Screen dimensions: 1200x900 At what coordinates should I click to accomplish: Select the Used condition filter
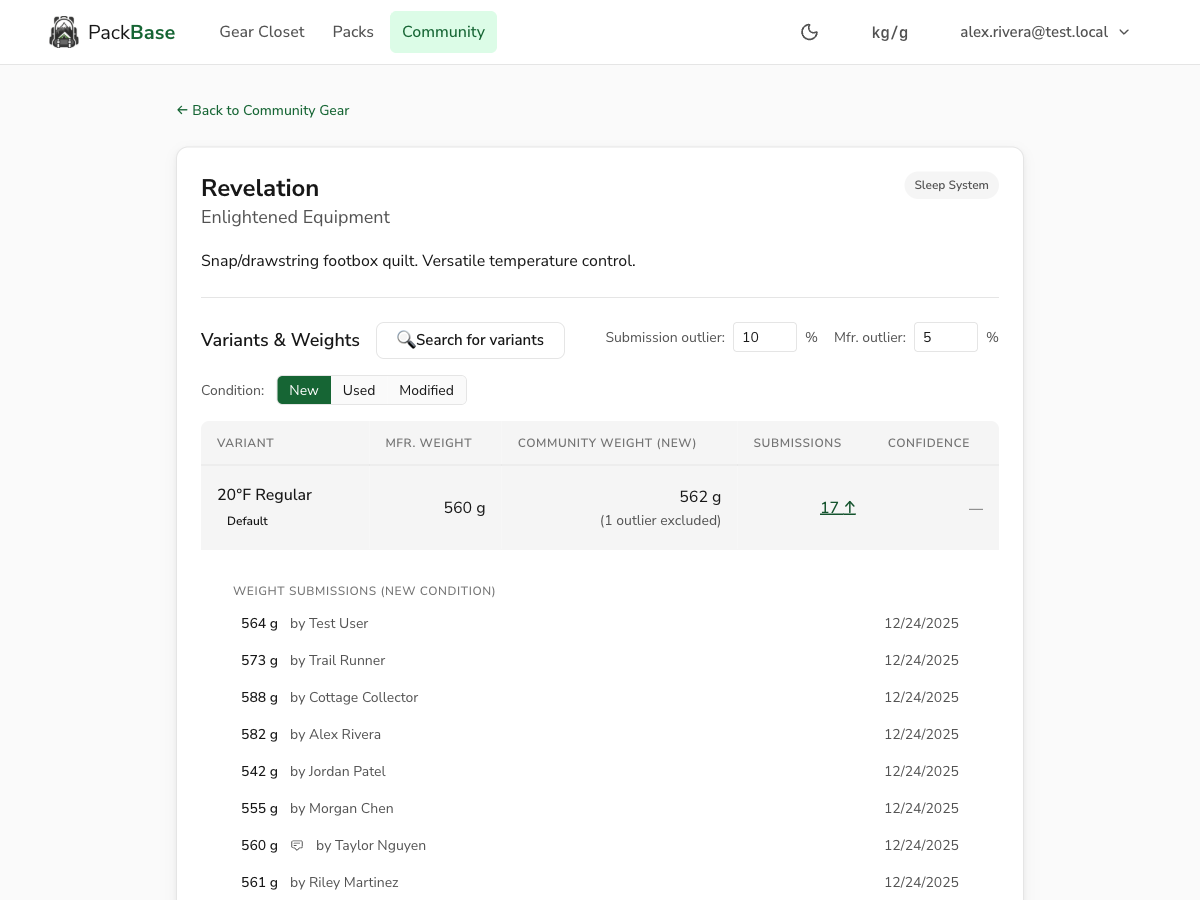[359, 390]
